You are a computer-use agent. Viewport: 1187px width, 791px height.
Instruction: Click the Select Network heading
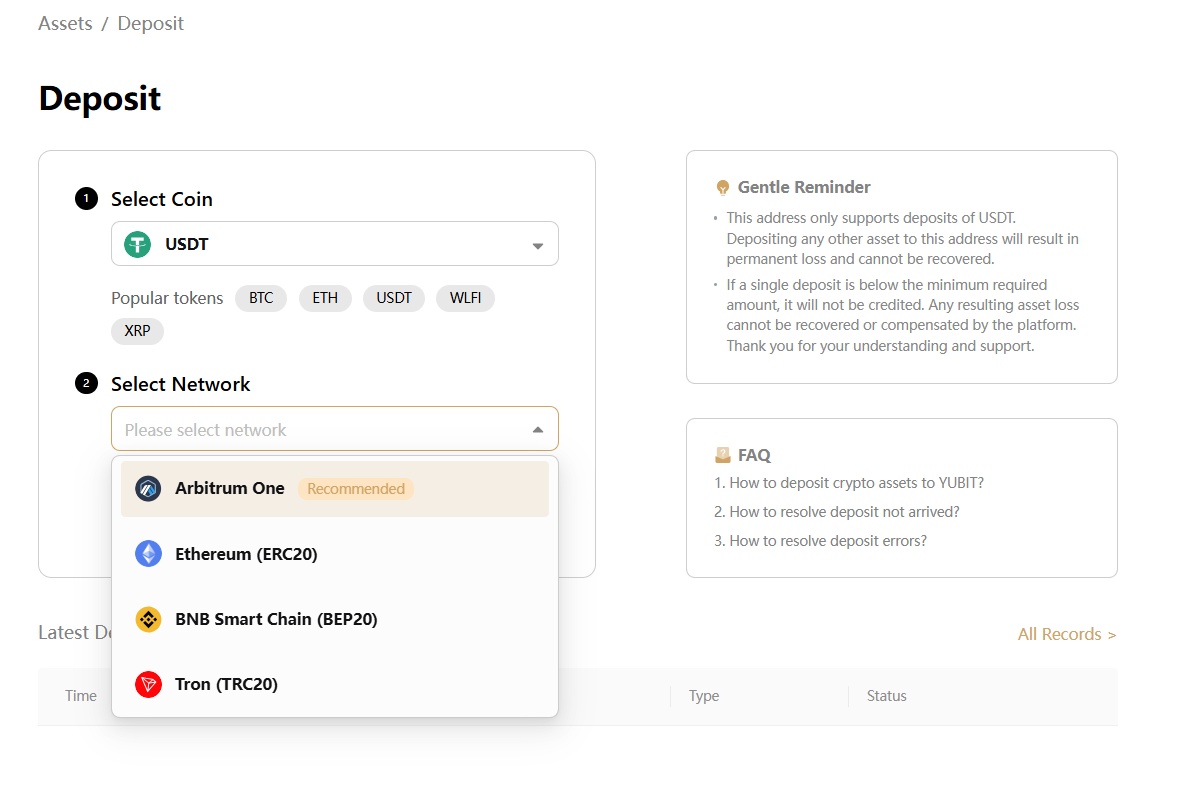180,384
